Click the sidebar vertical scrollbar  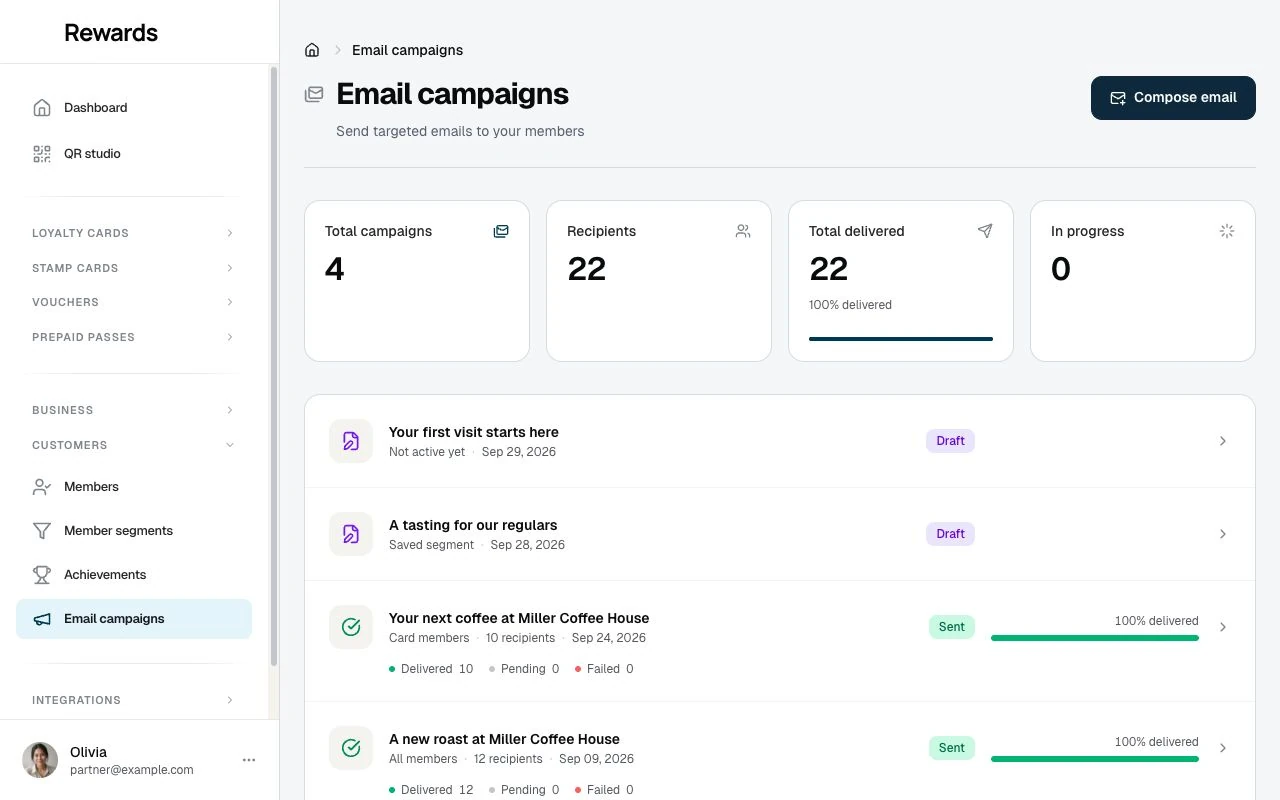pos(274,366)
